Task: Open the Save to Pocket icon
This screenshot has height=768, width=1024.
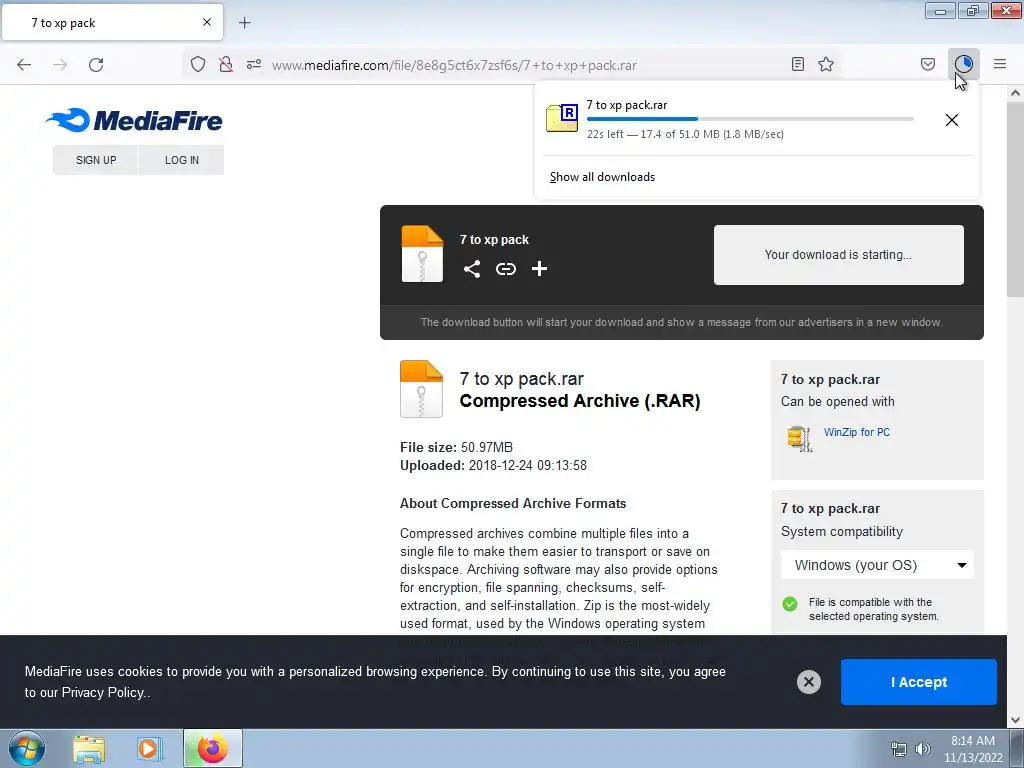Action: 928,64
